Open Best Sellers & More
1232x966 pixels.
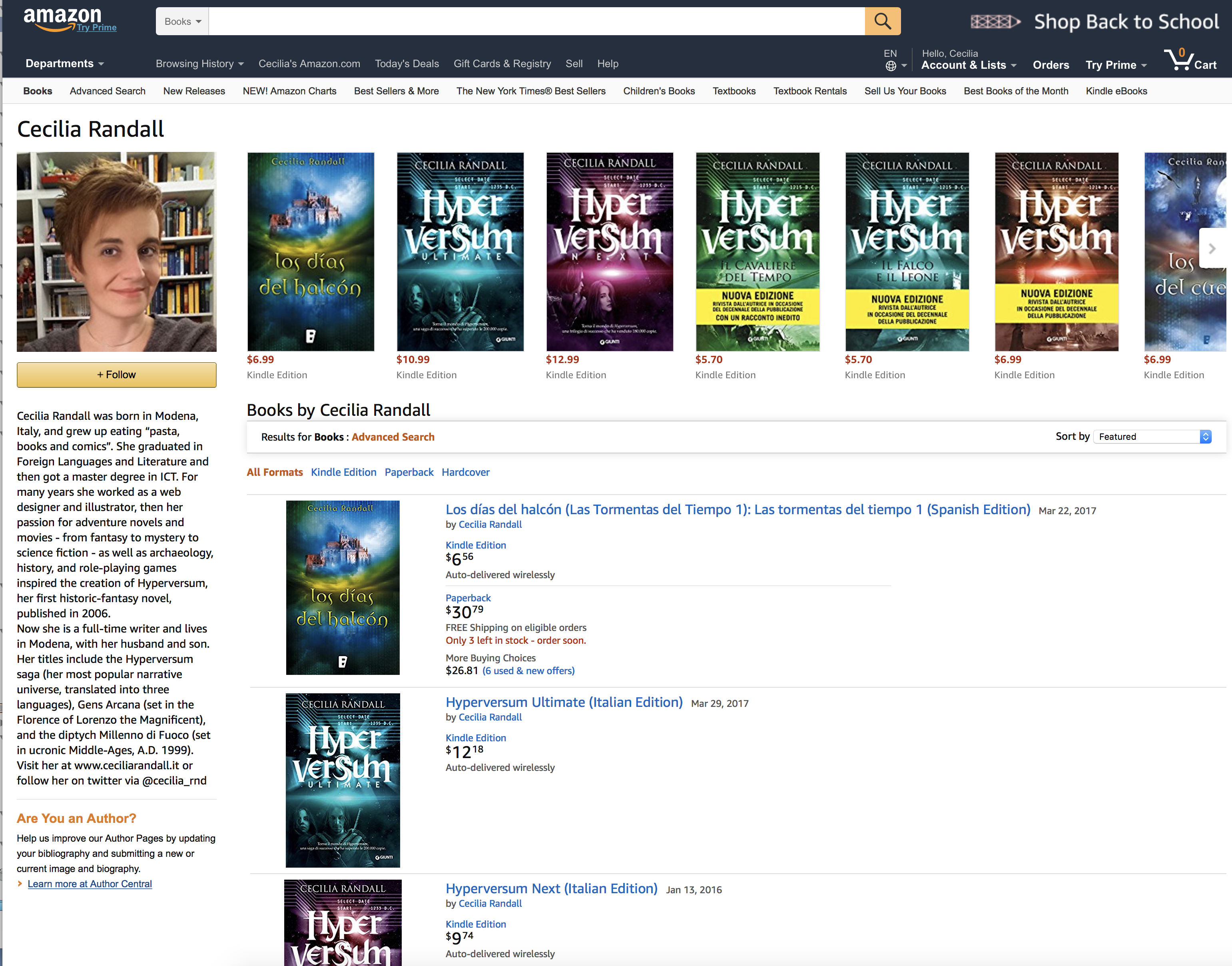(397, 91)
